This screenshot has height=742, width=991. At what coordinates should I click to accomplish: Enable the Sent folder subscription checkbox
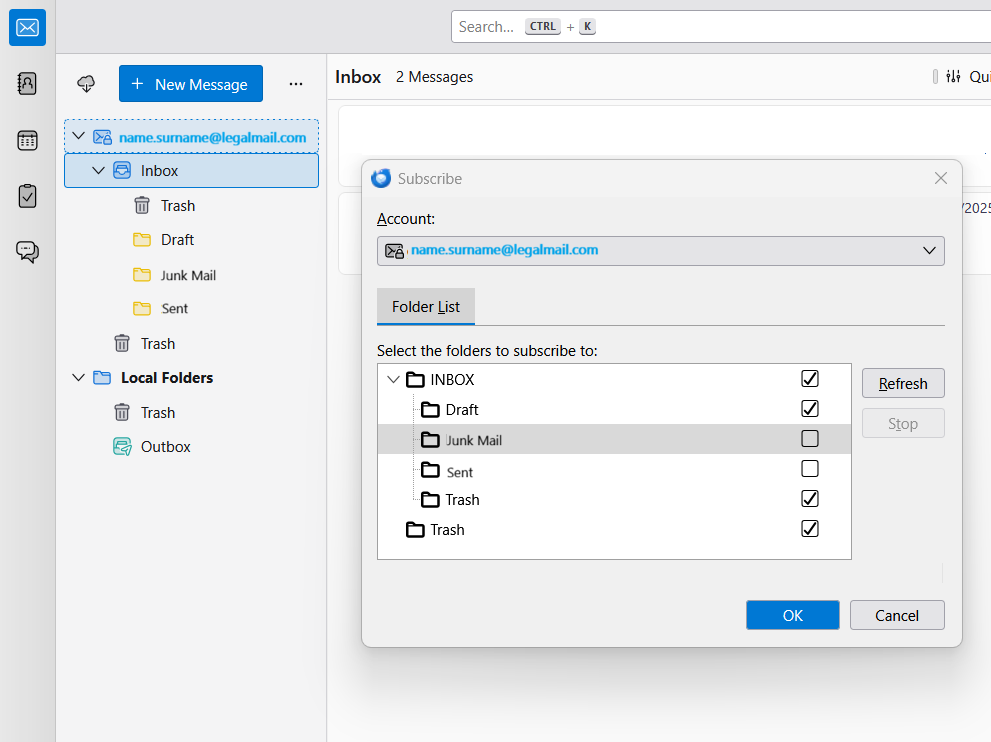810,469
